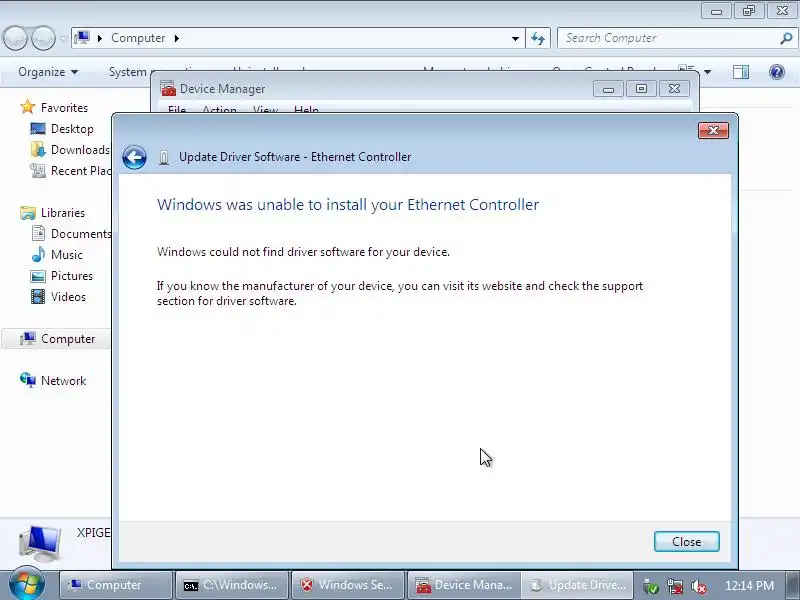Click computer icon in details pane

coord(40,544)
